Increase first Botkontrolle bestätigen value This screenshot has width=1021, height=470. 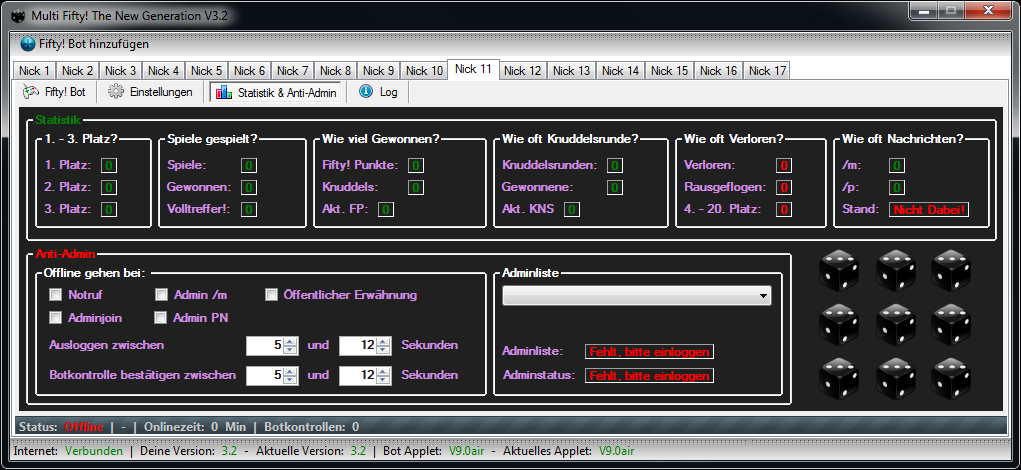pyautogui.click(x=290, y=370)
